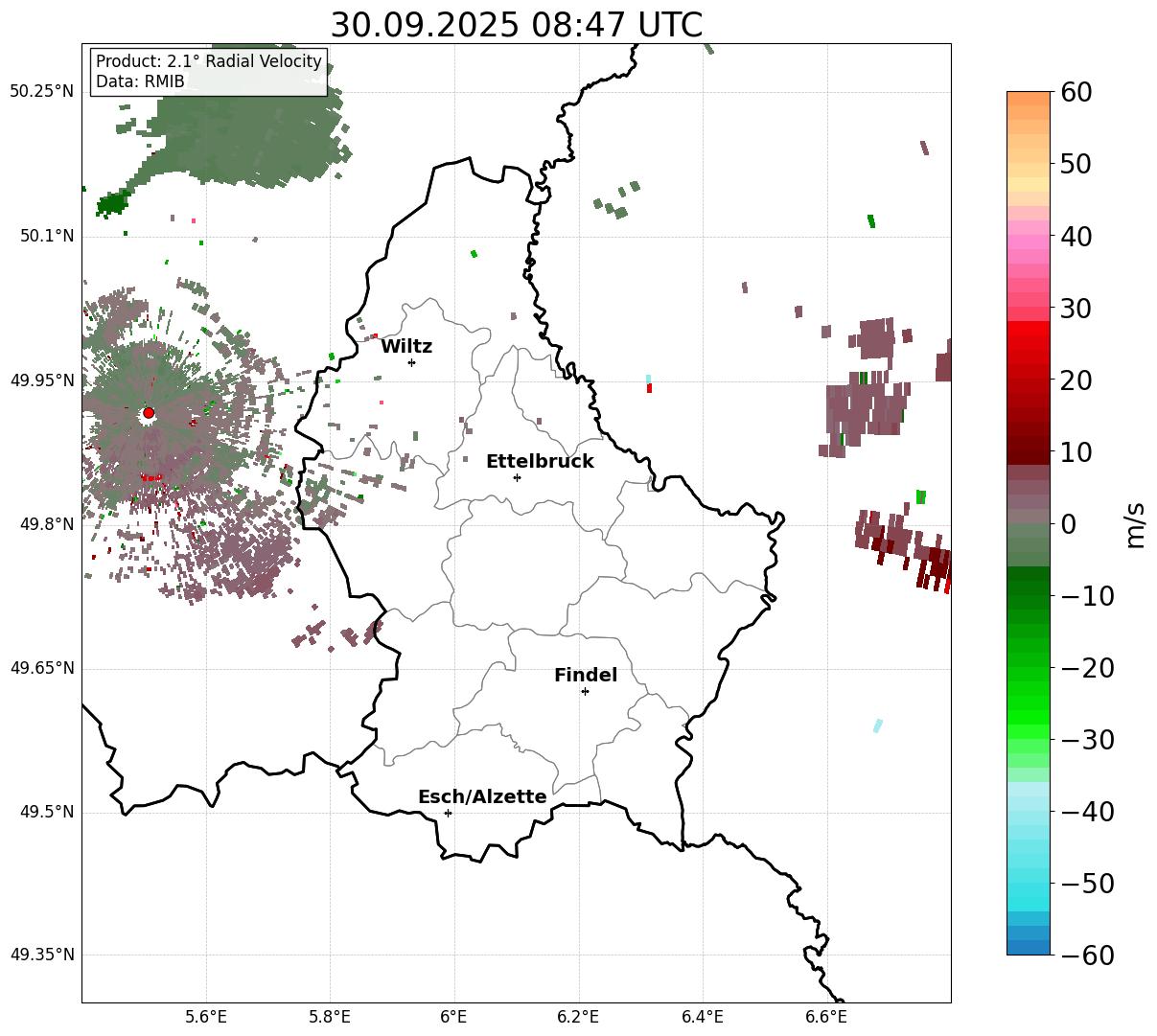Viewport: 1157px width, 1036px height.
Task: Click the Wiltz station cross marker
Action: click(411, 362)
